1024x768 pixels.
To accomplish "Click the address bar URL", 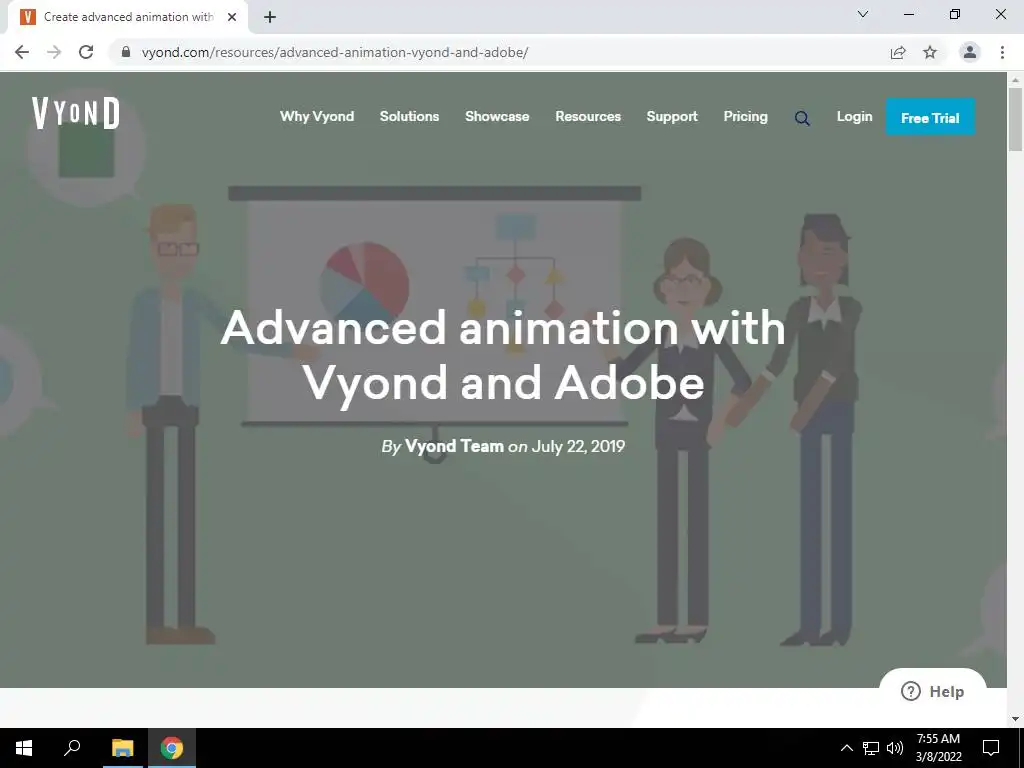I will [334, 52].
